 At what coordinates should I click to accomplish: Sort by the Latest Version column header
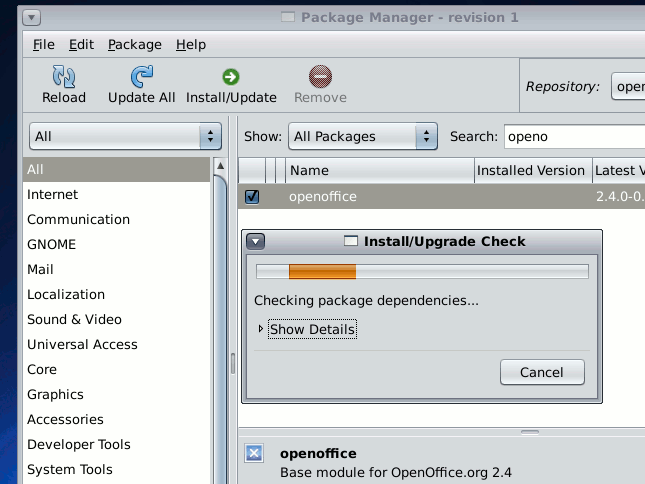[619, 170]
